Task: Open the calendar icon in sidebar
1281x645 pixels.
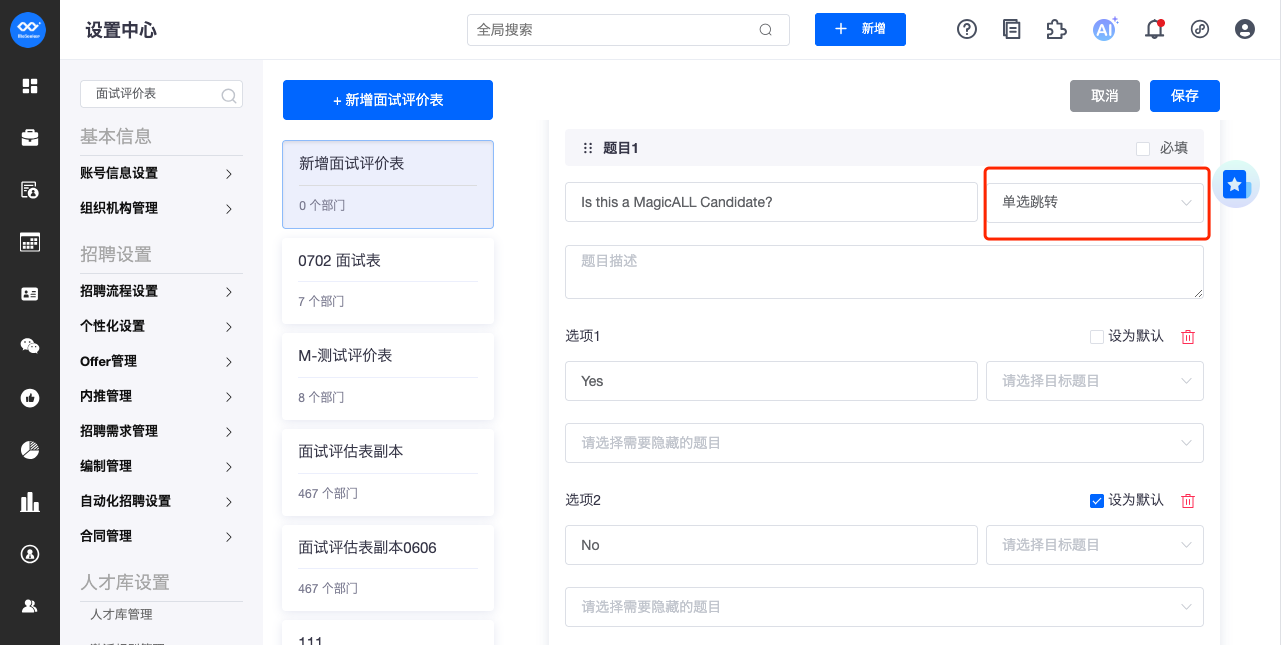Action: (x=30, y=242)
